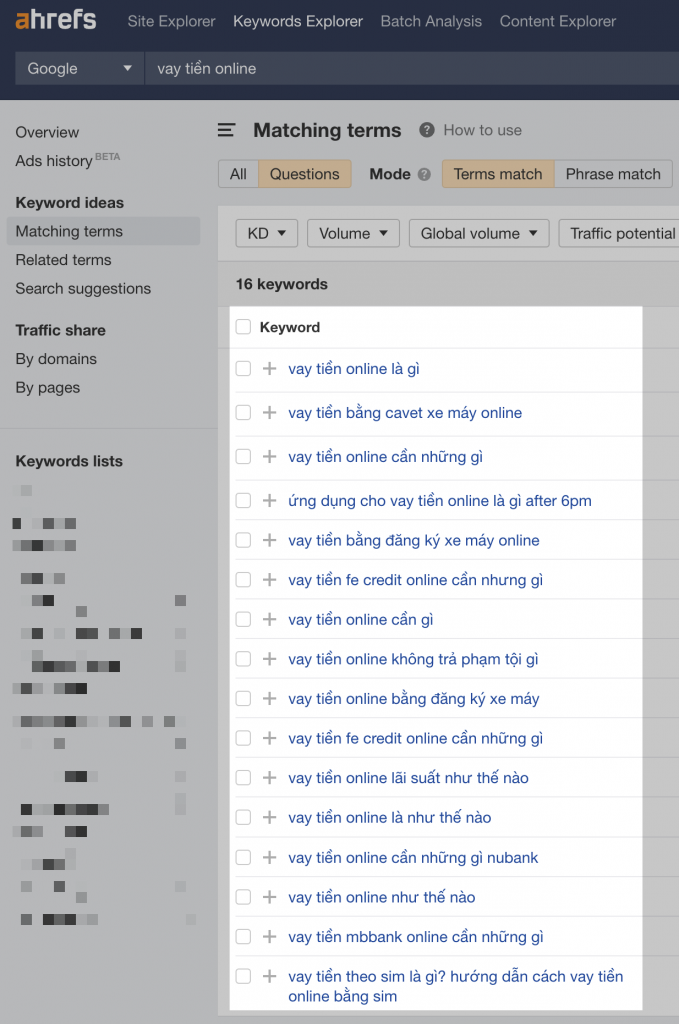Tick checkbox for 'vay tiền online lãi suất như thế nào'
This screenshot has width=679, height=1024.
244,777
